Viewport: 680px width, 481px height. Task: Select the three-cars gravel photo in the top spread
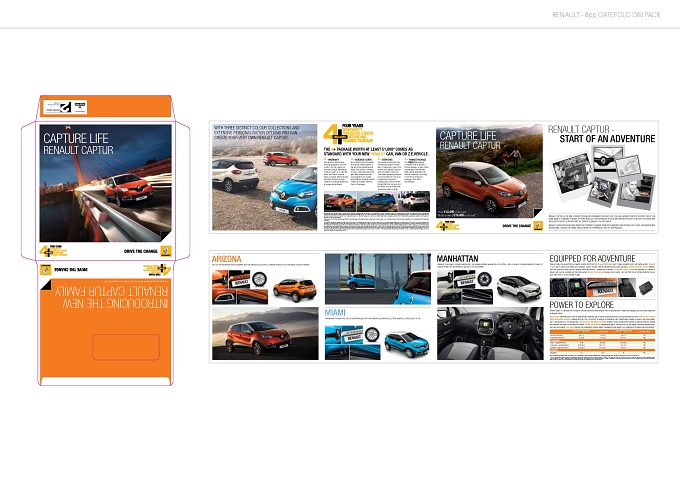coord(265,177)
